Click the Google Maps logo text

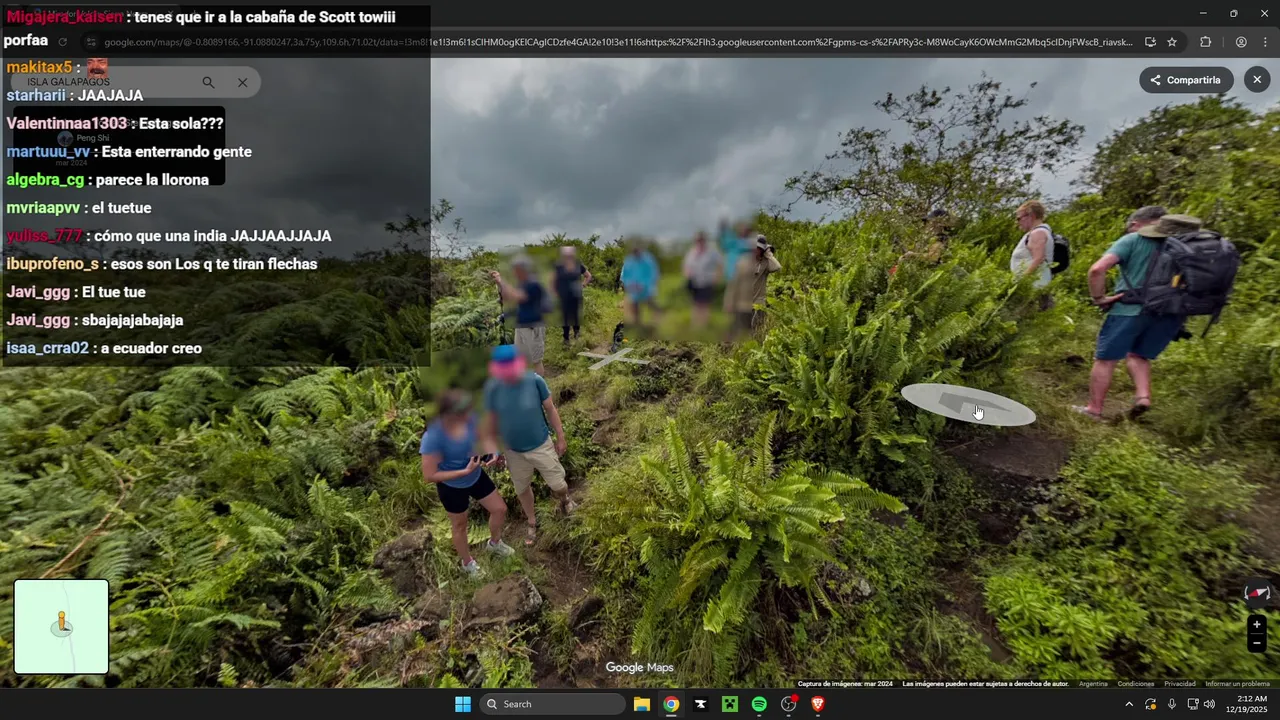click(x=639, y=668)
